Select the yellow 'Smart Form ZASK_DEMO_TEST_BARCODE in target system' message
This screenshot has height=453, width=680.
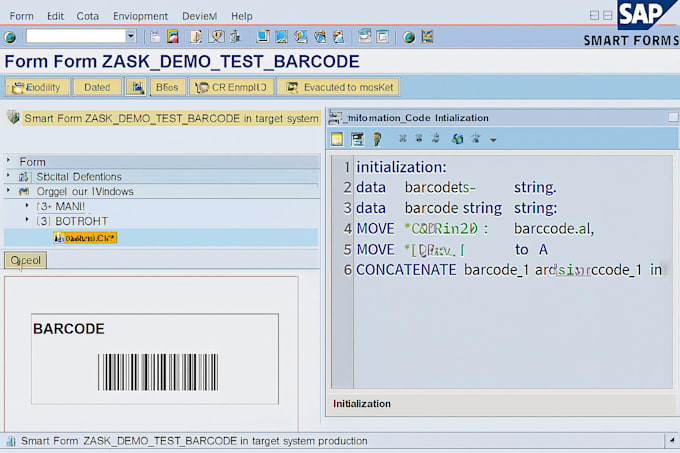click(171, 118)
